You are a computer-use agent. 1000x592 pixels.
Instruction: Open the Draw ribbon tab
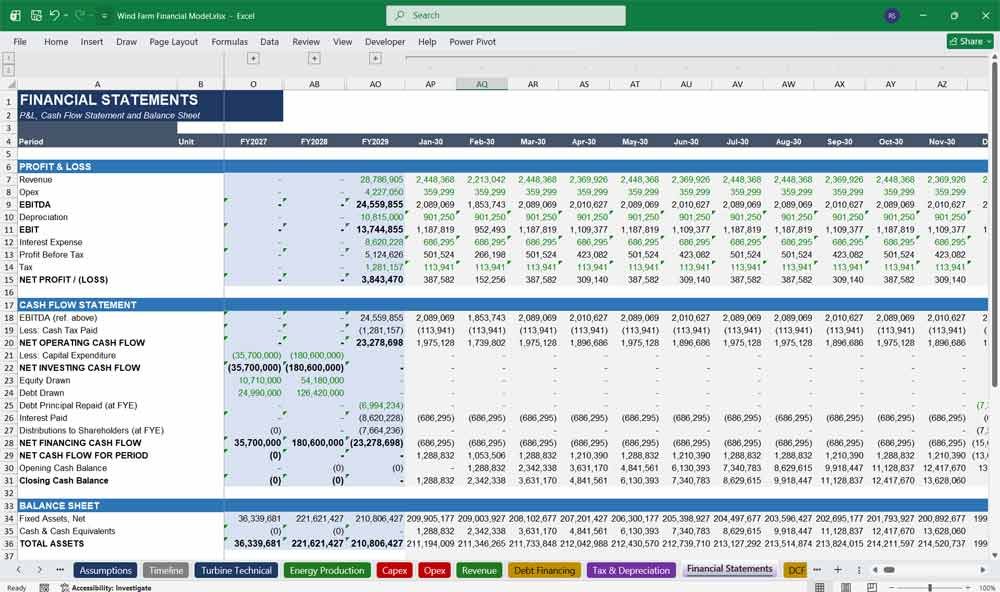pos(126,41)
